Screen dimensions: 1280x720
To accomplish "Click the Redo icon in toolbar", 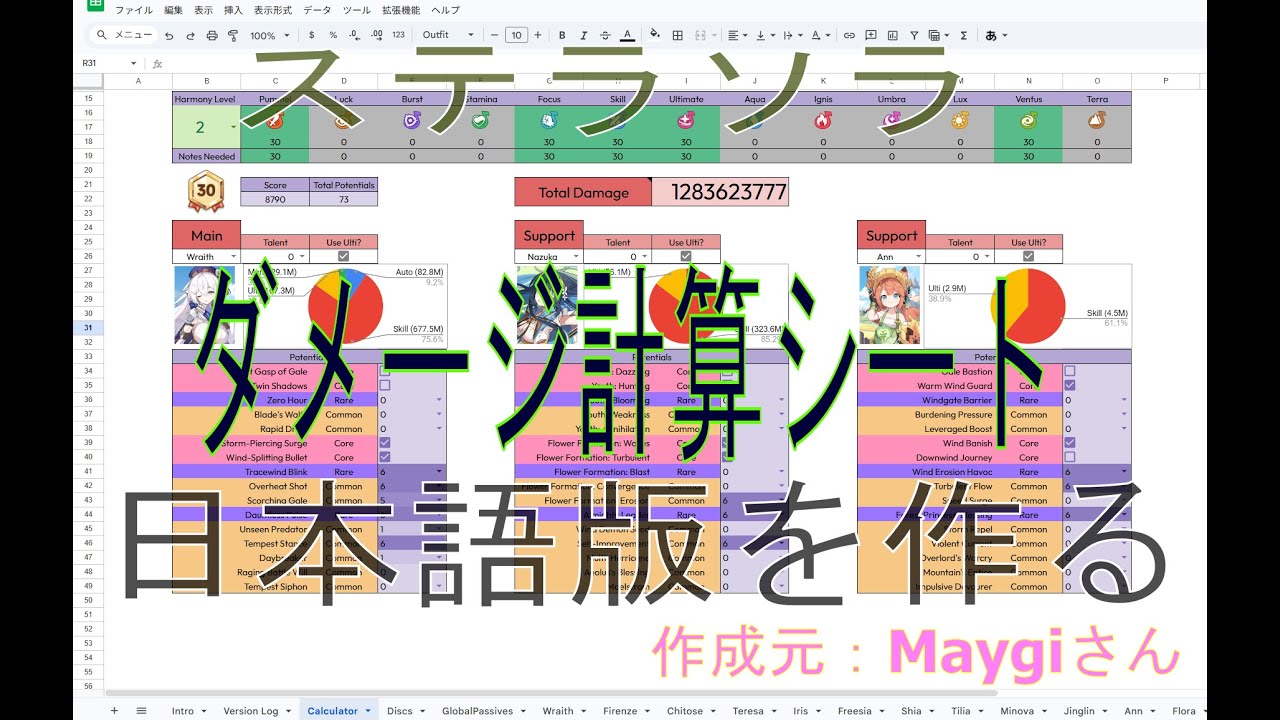I will (x=189, y=35).
